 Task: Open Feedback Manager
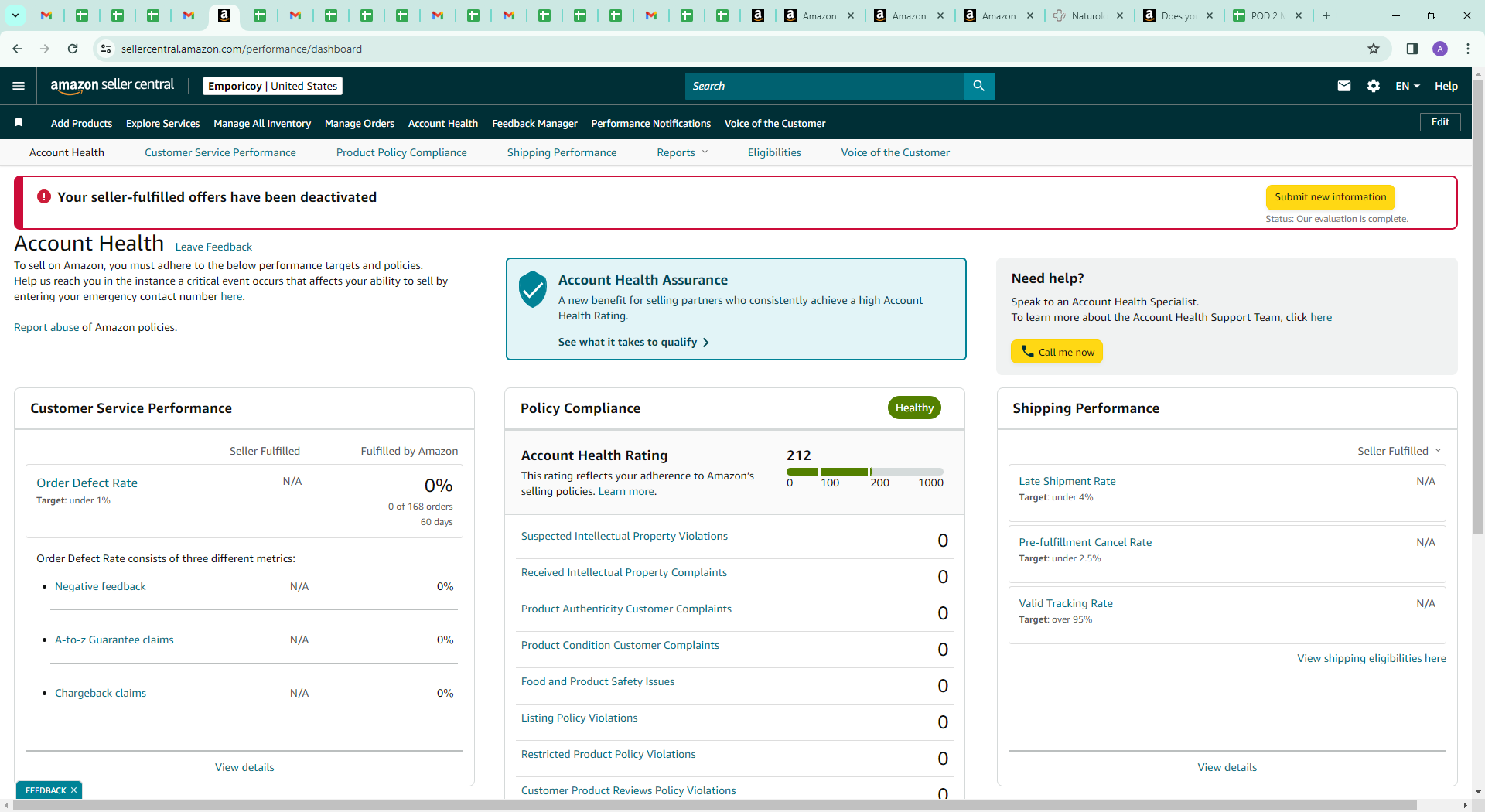(534, 123)
